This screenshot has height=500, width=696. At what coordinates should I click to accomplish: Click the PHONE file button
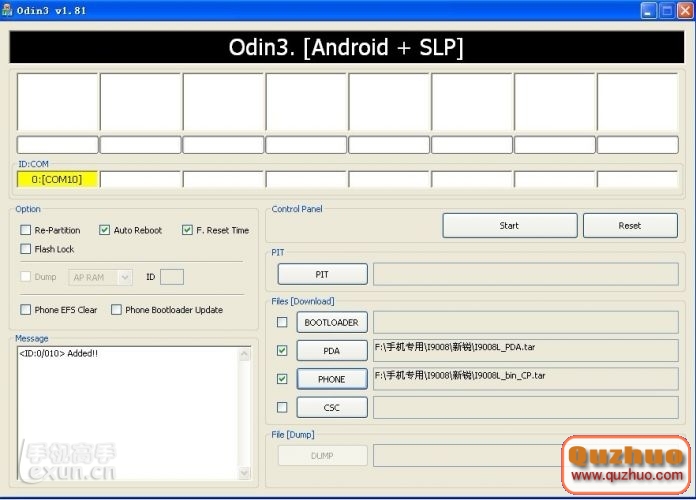pos(331,379)
